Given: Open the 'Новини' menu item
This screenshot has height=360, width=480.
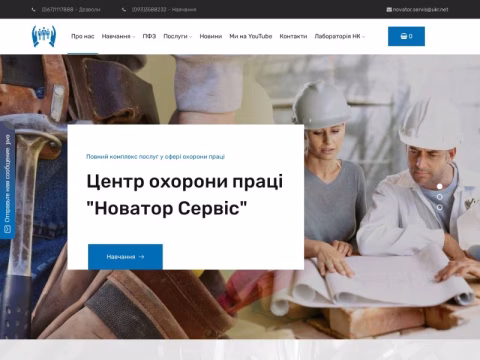Looking at the screenshot, I should point(211,36).
